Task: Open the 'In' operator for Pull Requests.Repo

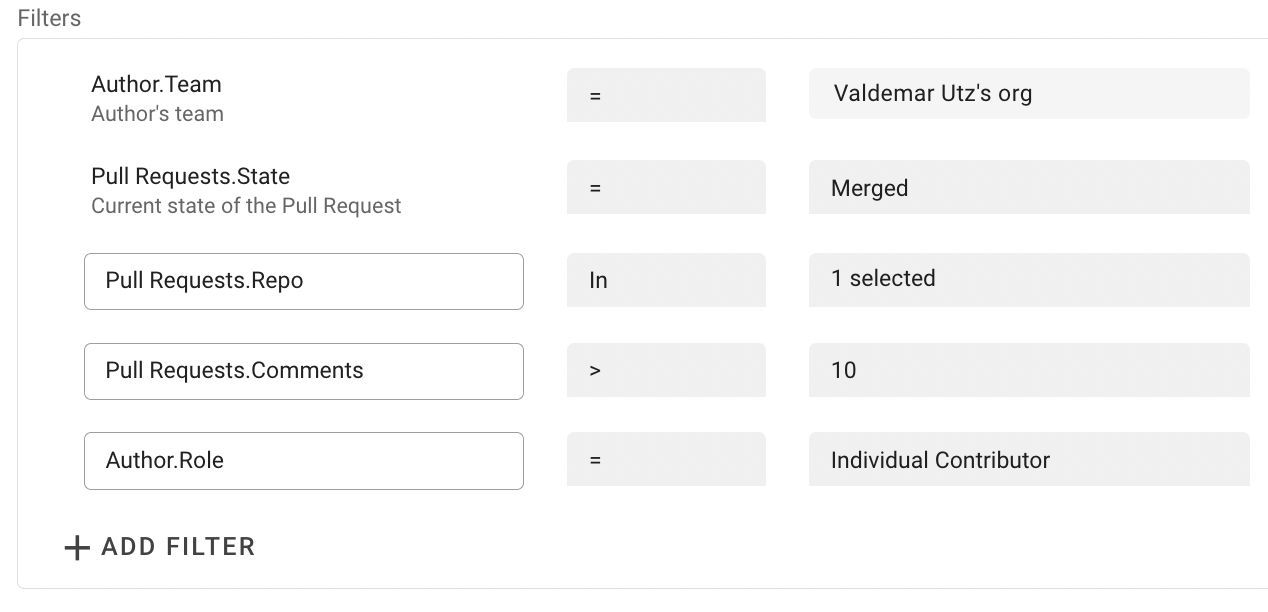Action: pos(666,280)
